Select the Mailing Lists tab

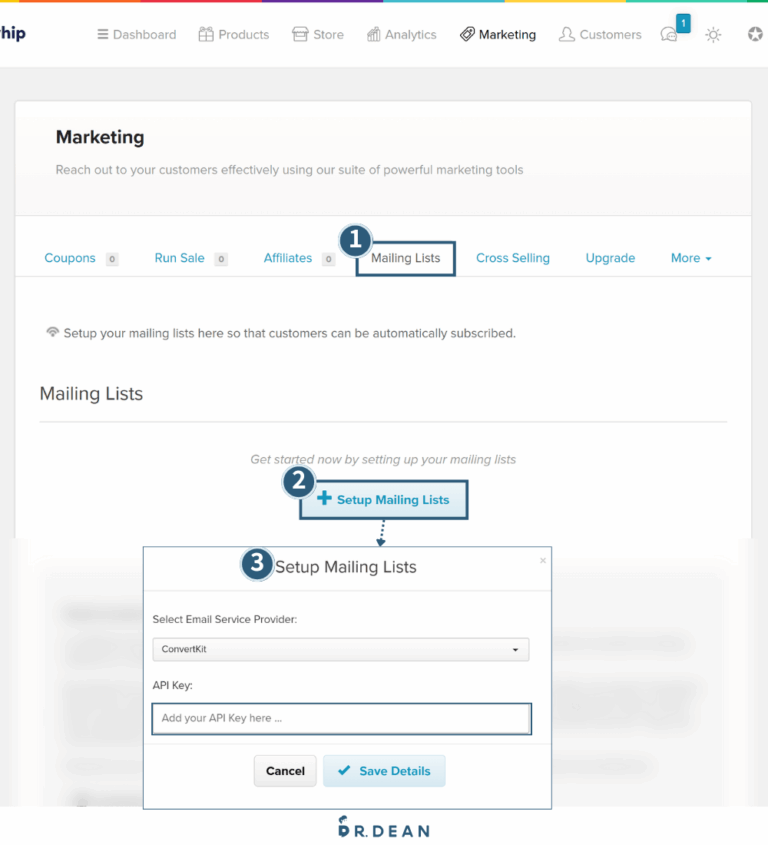(405, 258)
